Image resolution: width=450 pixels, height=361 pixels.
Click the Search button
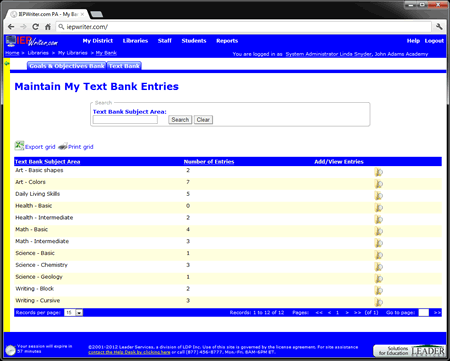click(180, 120)
